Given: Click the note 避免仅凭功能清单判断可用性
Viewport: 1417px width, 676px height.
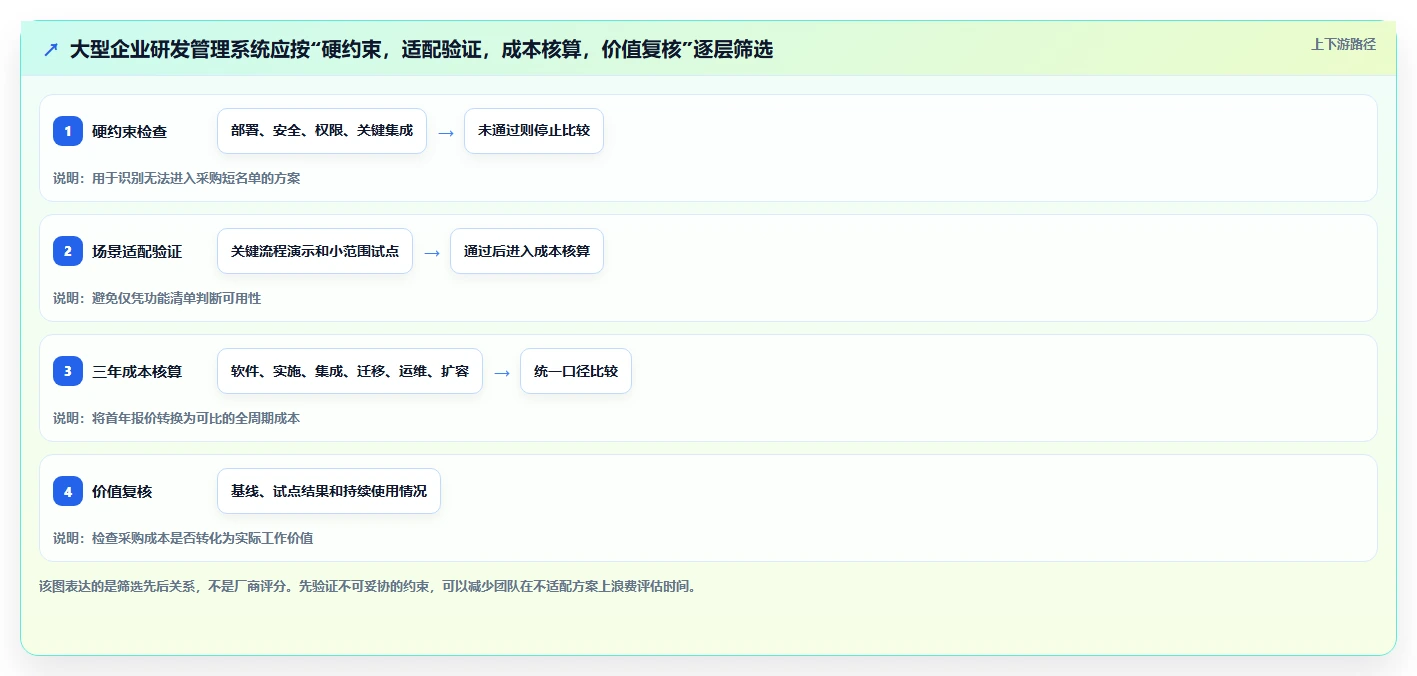Looking at the screenshot, I should (x=157, y=298).
